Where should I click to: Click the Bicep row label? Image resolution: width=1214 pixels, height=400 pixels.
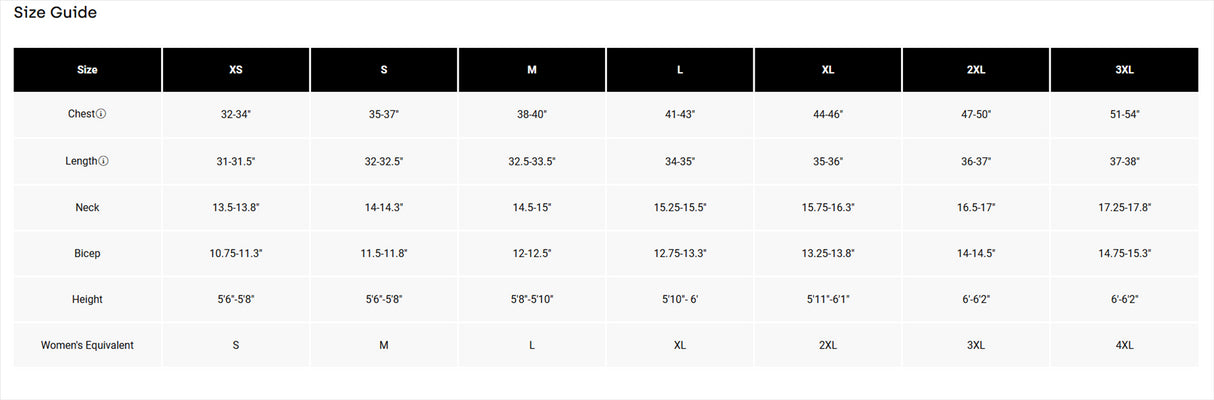tap(87, 253)
